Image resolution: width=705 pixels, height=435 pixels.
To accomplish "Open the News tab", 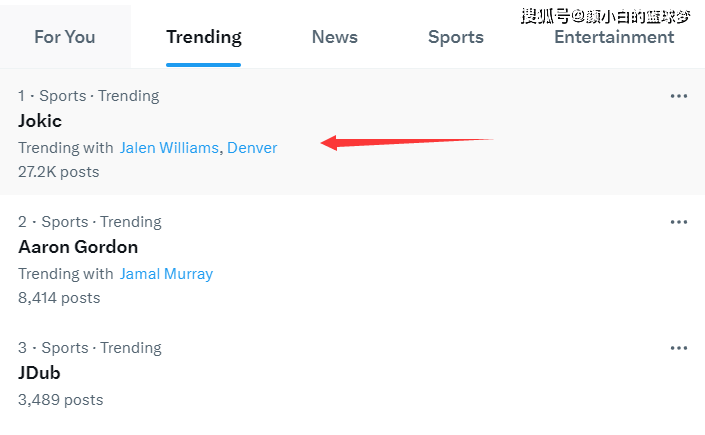I will [x=335, y=37].
